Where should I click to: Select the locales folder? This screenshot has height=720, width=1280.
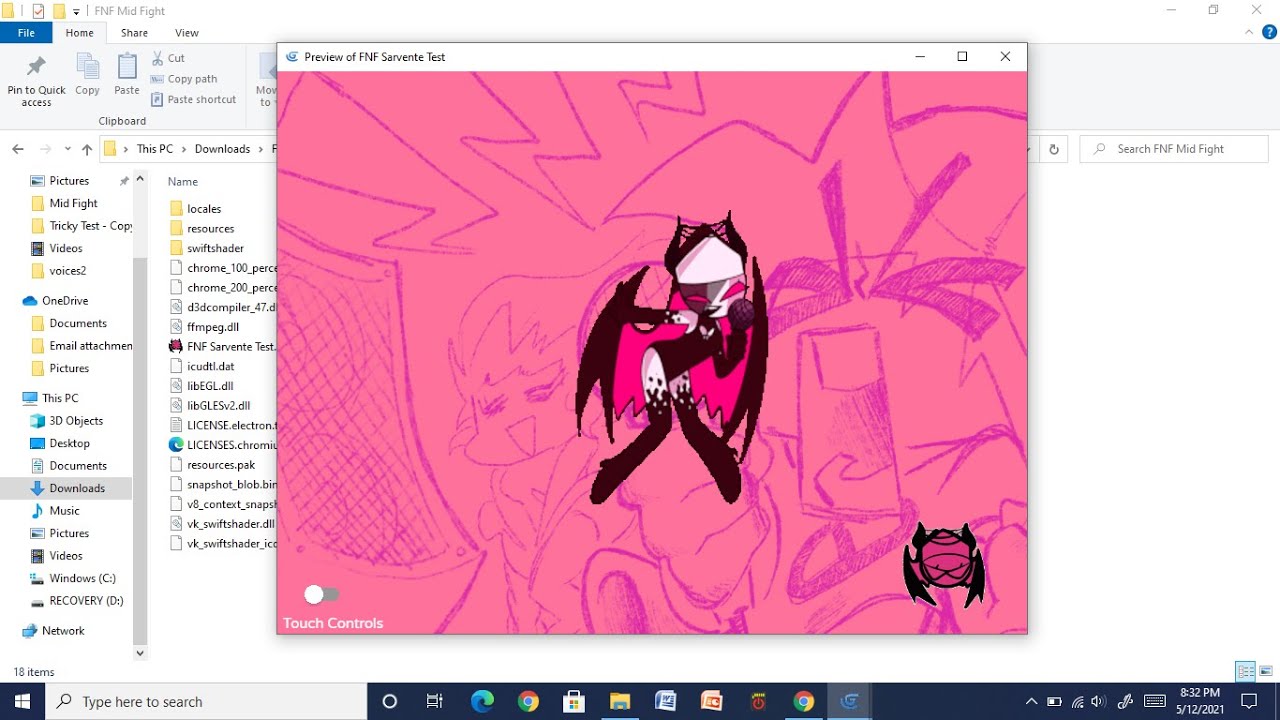[204, 209]
